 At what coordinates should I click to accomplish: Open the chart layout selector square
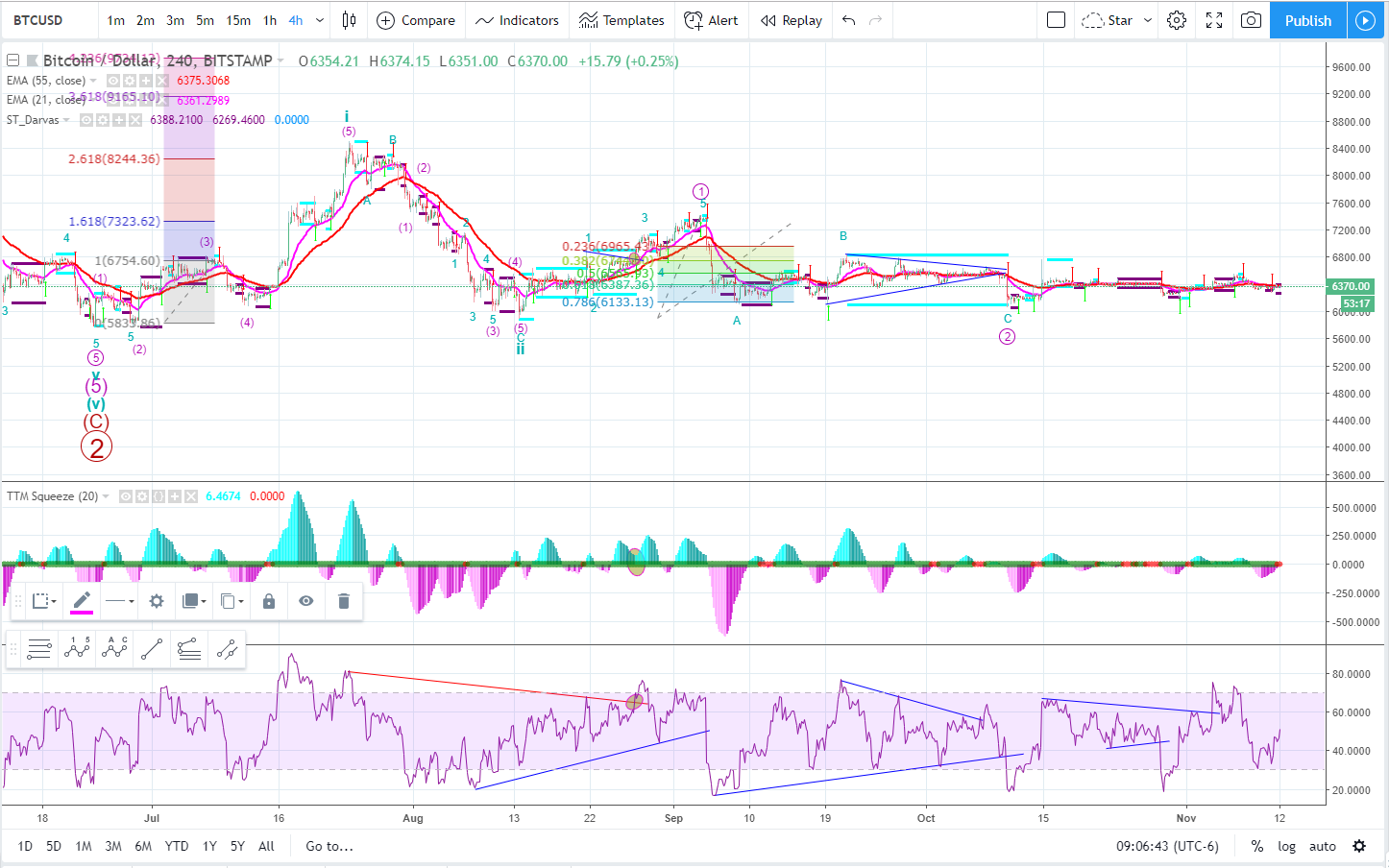tap(1056, 20)
